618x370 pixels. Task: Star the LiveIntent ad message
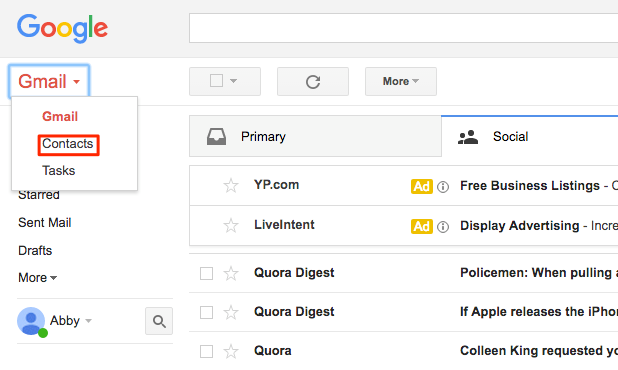tap(231, 226)
